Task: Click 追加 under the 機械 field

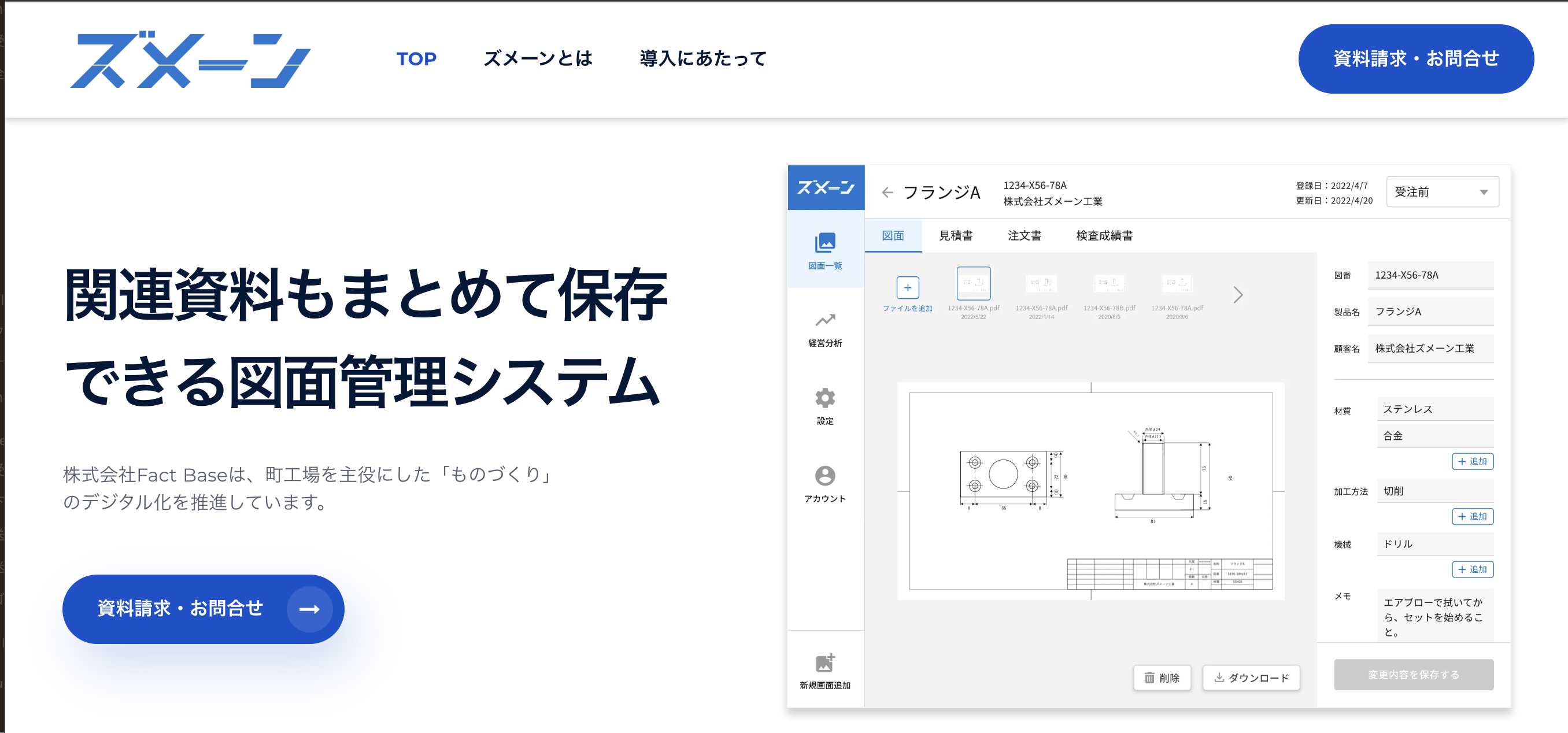Action: 1473,569
